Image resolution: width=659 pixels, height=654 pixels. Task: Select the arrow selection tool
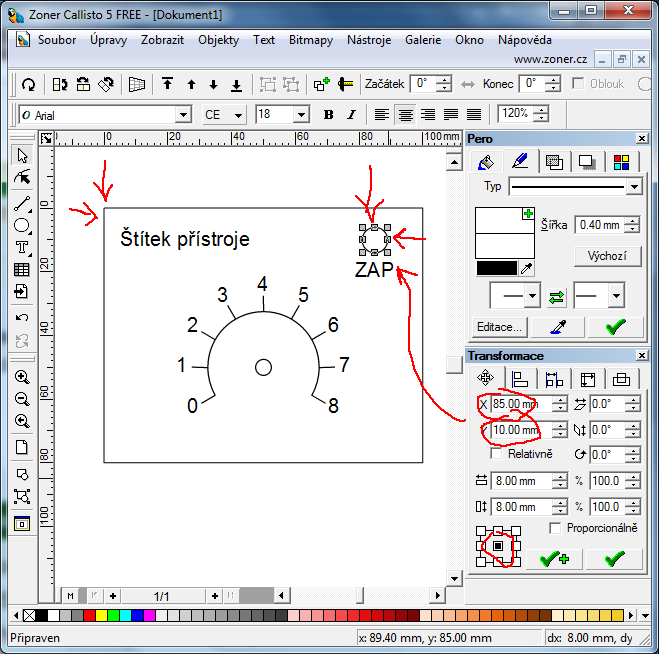click(22, 156)
